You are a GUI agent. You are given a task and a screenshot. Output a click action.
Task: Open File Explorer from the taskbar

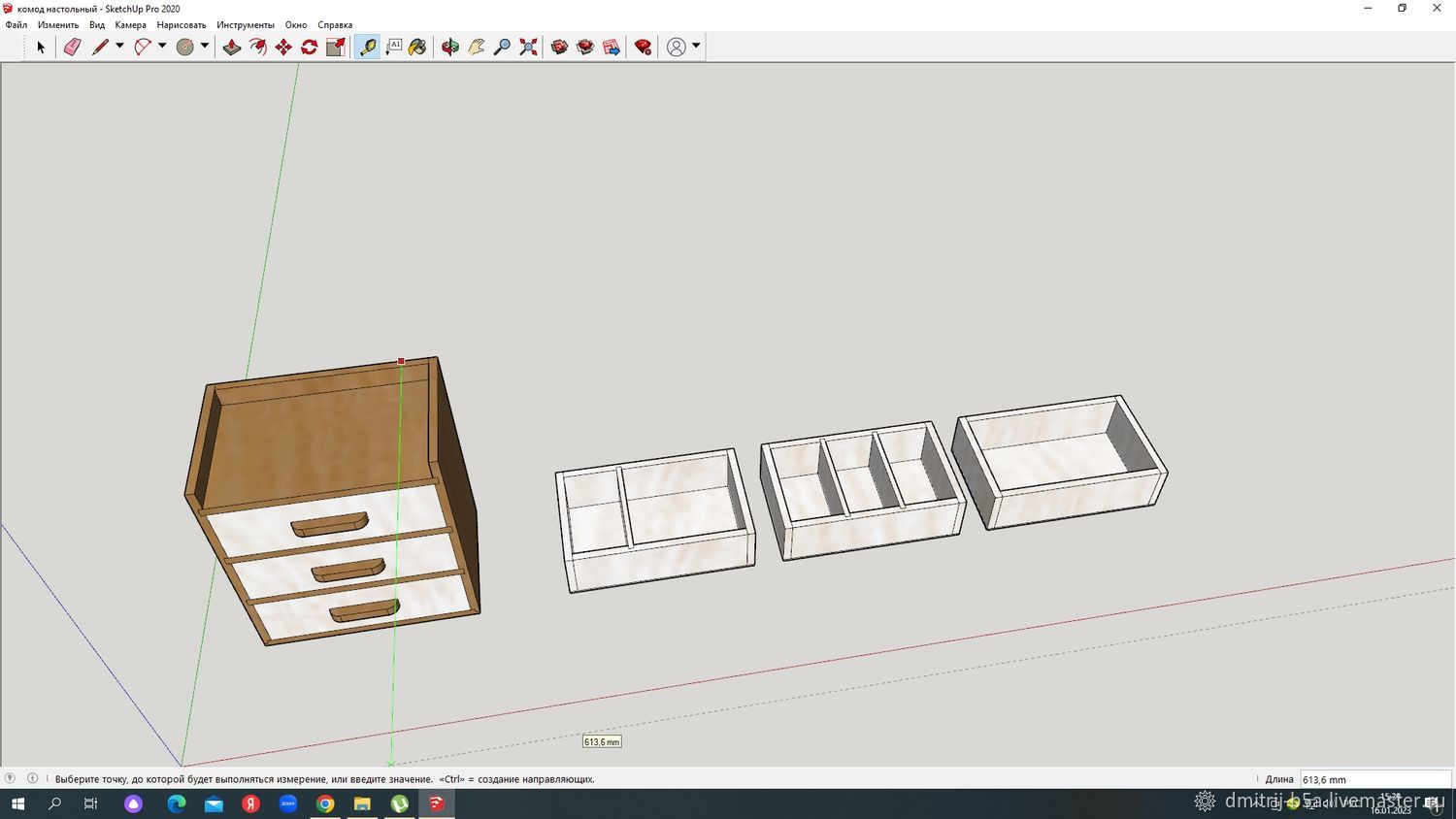[362, 803]
